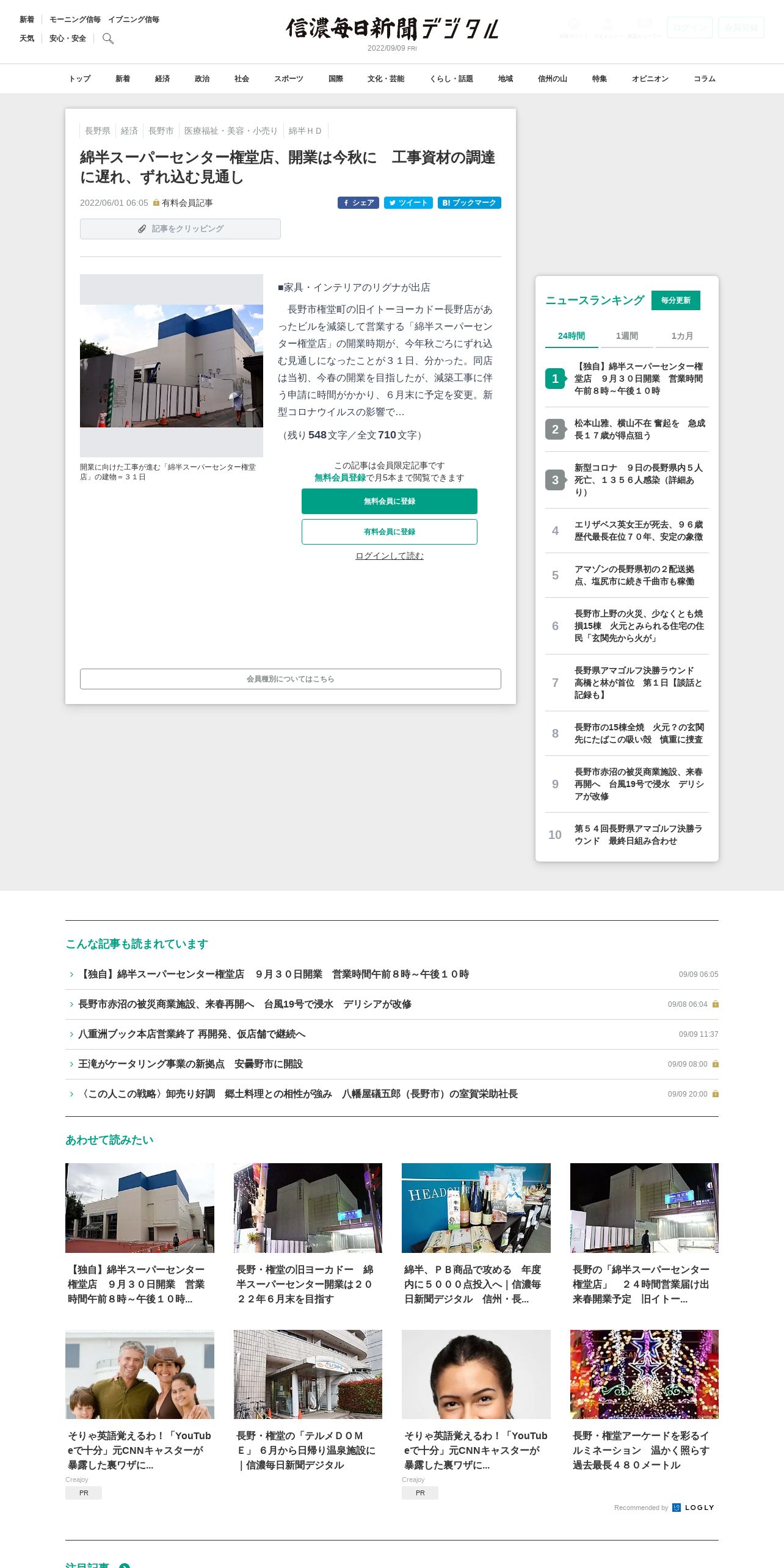Viewport: 784px width, 1568px height.
Task: Share article on Facebook with シェア button
Action: click(x=358, y=203)
